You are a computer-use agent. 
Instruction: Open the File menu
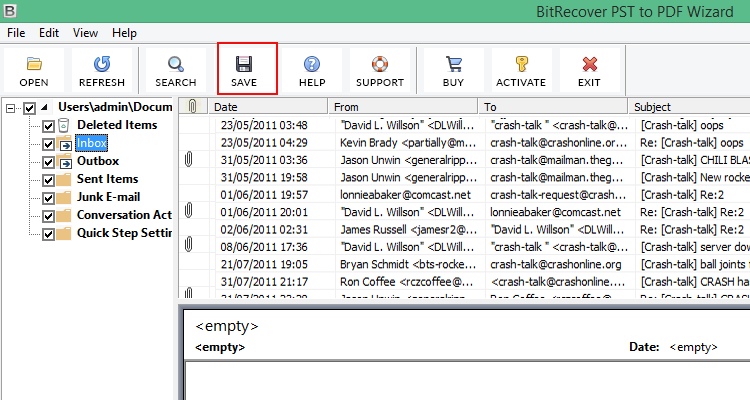tap(16, 33)
